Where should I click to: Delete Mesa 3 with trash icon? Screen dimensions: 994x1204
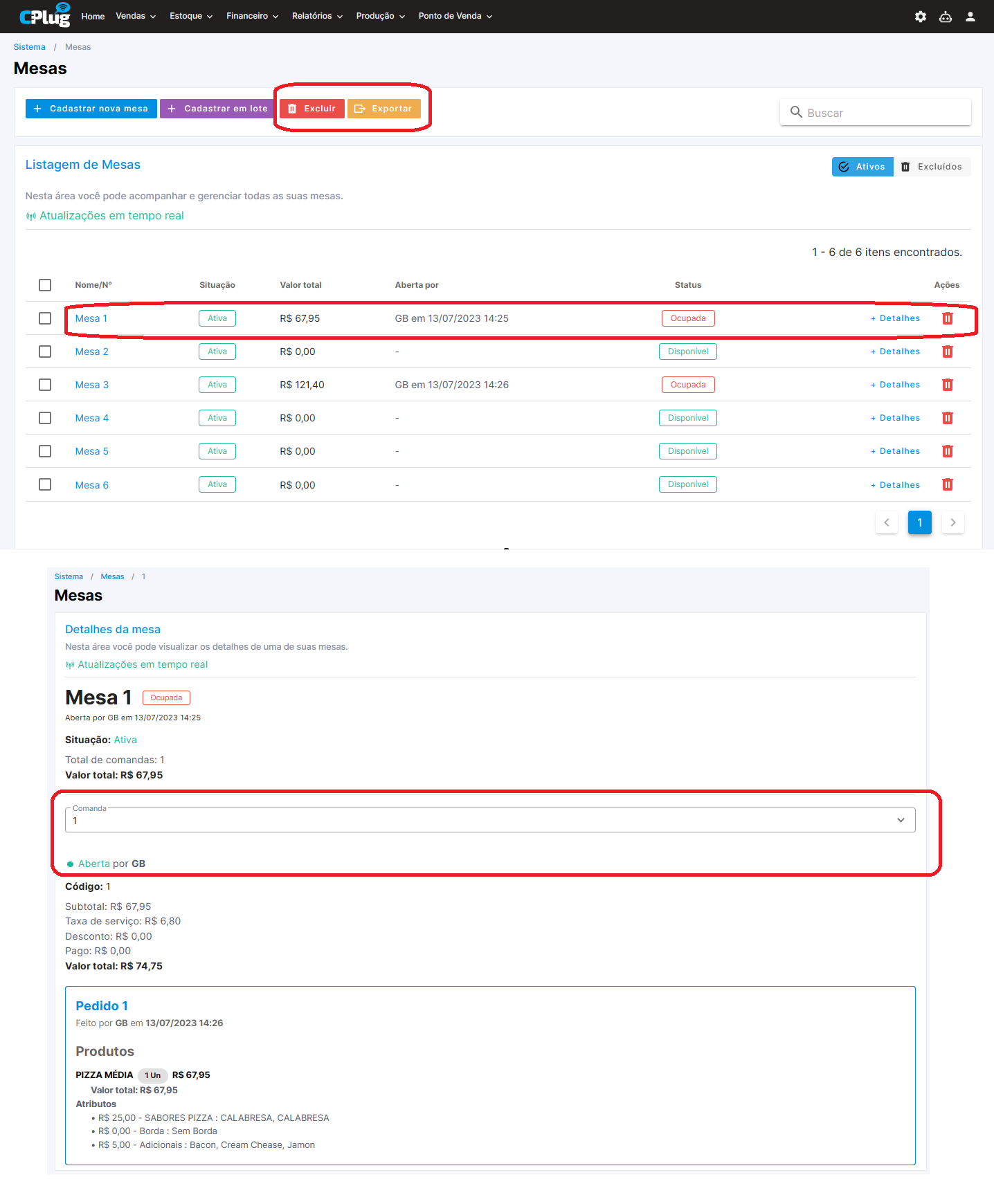click(947, 385)
